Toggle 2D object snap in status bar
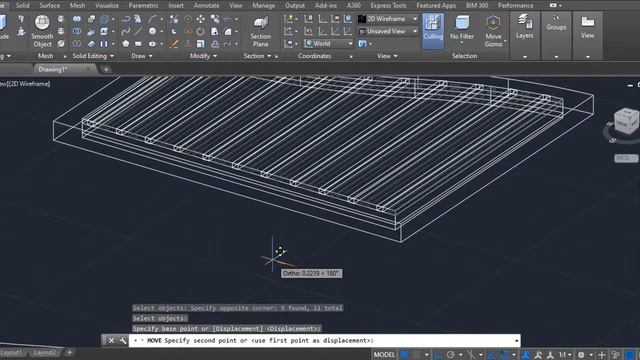The width and height of the screenshot is (640, 360). tap(504, 355)
